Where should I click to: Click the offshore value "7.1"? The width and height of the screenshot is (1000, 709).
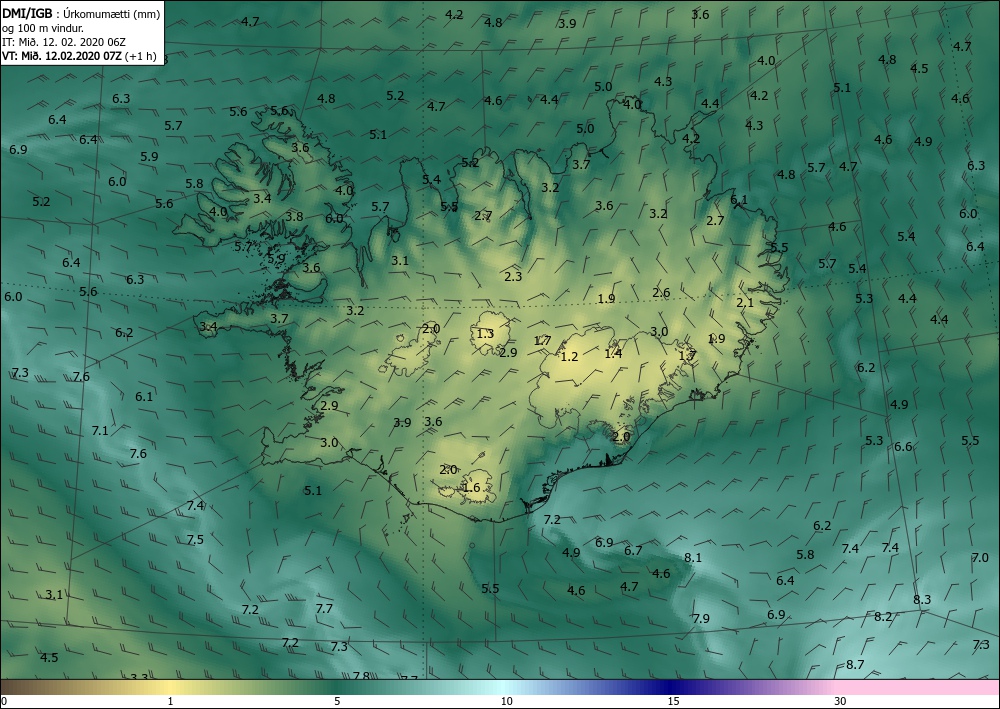tap(100, 431)
